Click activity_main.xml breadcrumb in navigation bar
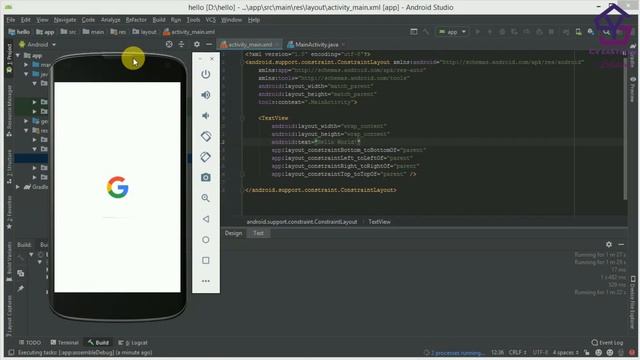This screenshot has width=640, height=360. tap(189, 32)
